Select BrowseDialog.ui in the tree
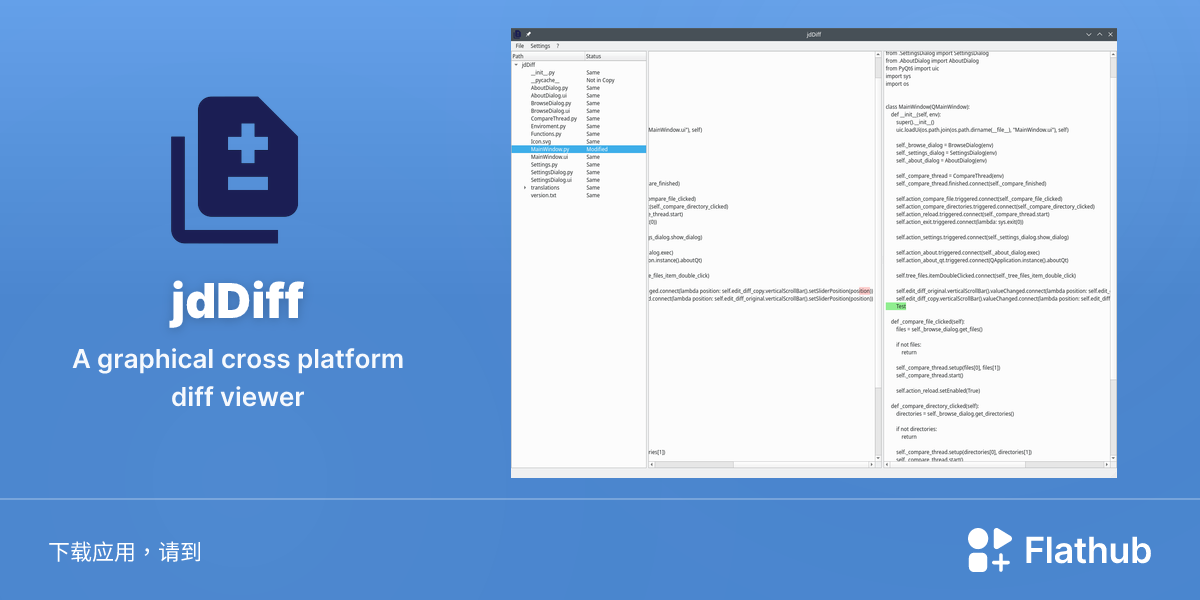Image resolution: width=1200 pixels, height=600 pixels. (550, 111)
